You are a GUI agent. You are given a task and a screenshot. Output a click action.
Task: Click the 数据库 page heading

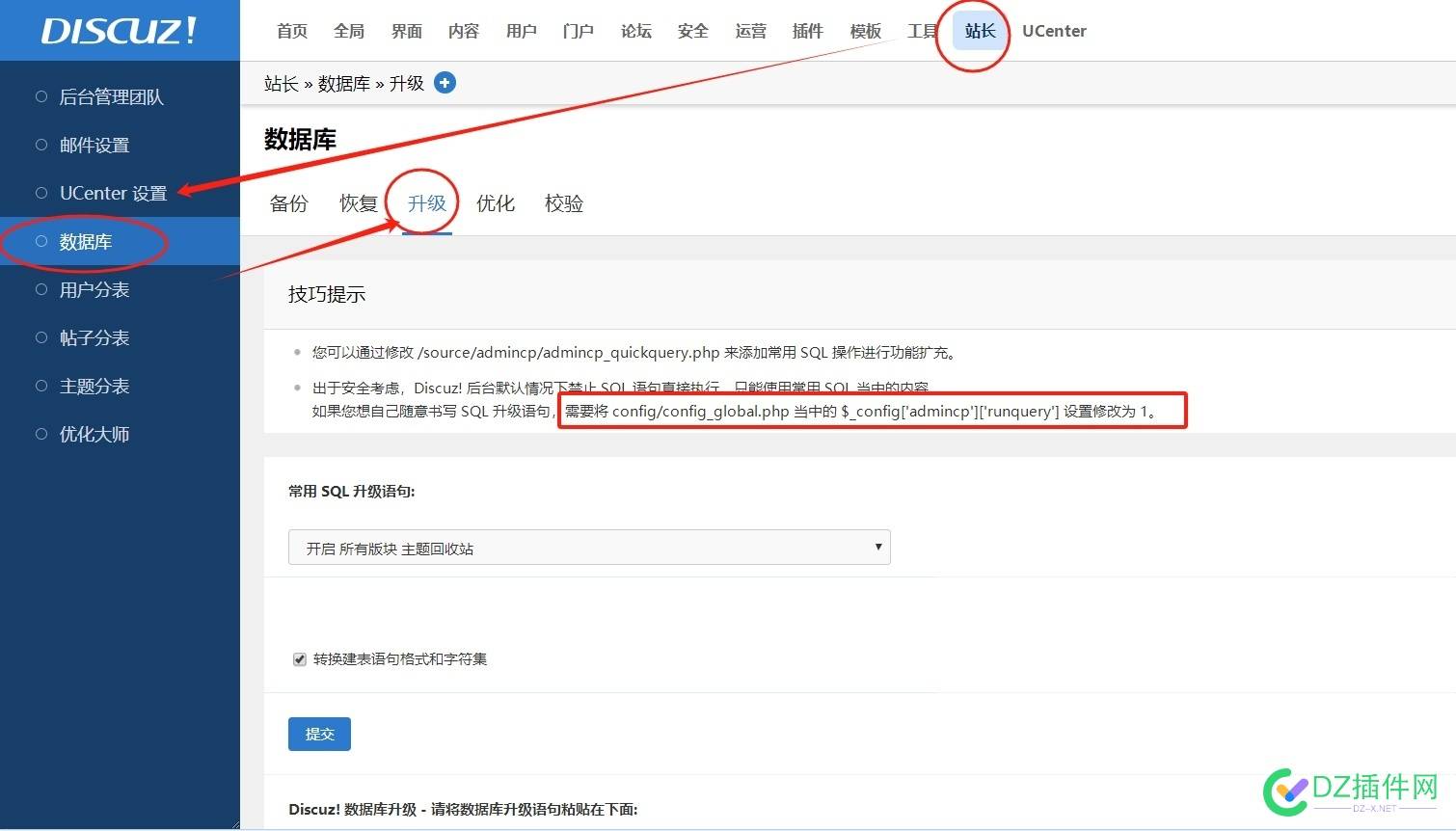click(x=300, y=140)
